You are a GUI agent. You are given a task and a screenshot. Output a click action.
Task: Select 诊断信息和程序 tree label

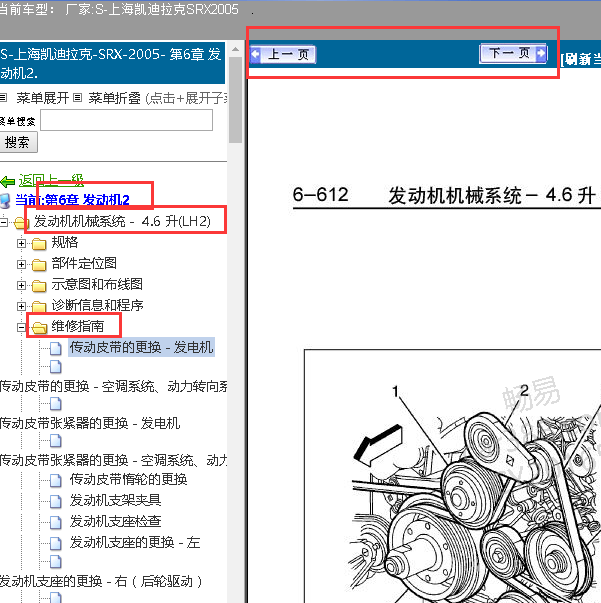click(97, 305)
